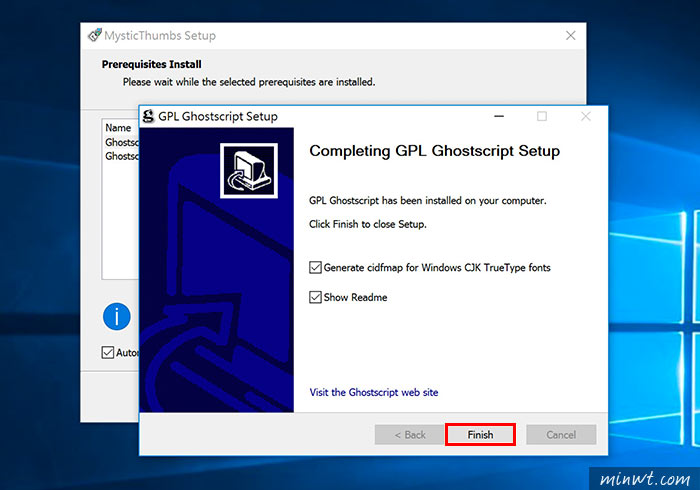The width and height of the screenshot is (700, 490).
Task: Uncheck Generate cidfmap for Windows CJK TrueType fonts
Action: point(315,268)
